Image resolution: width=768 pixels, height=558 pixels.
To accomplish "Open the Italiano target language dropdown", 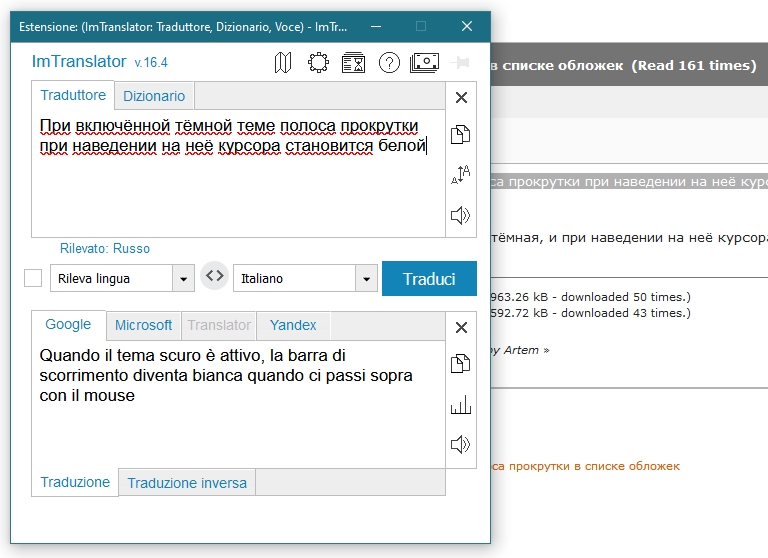I will 305,278.
